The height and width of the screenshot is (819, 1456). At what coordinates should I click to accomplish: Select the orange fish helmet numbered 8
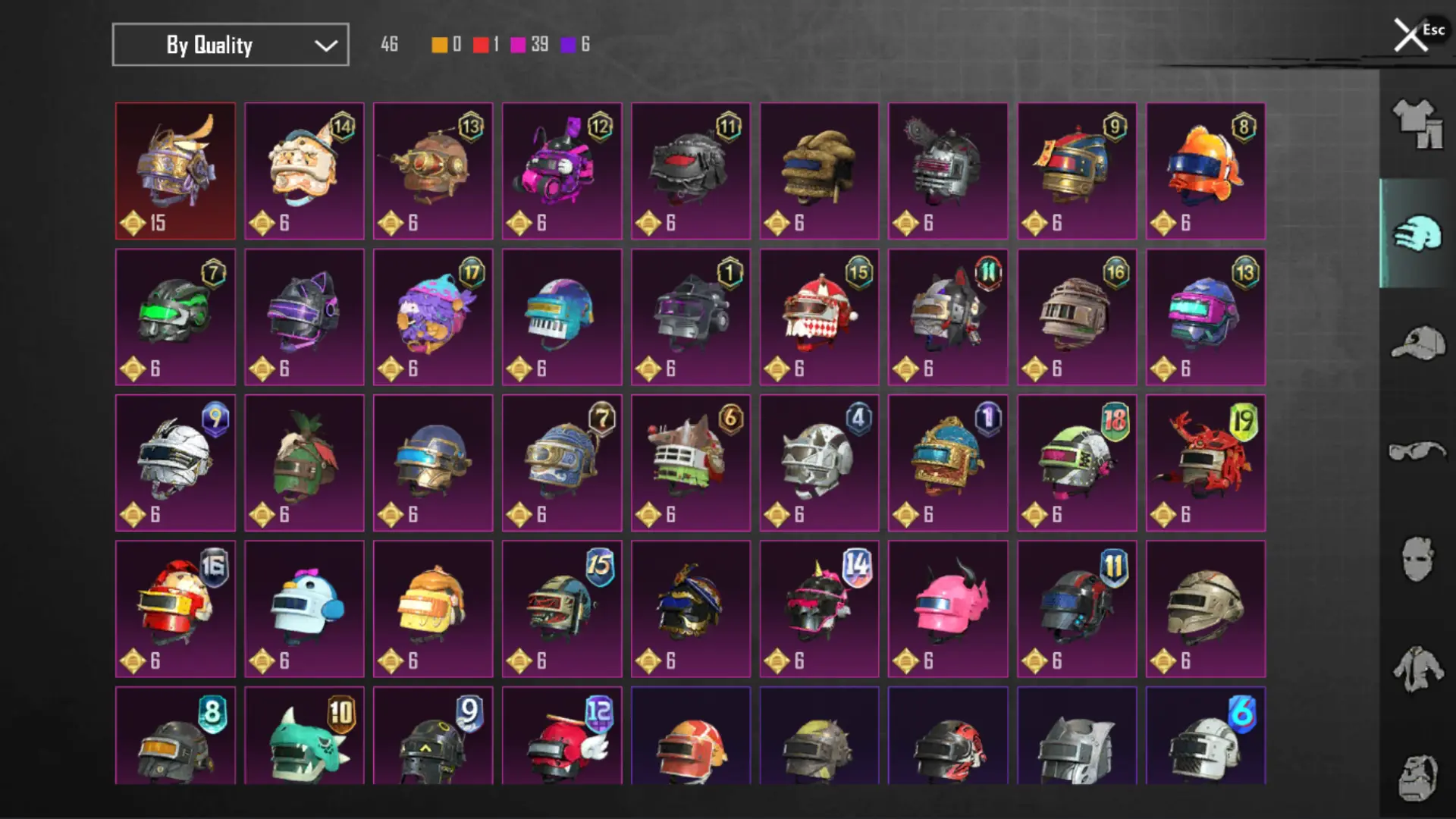(x=1206, y=171)
